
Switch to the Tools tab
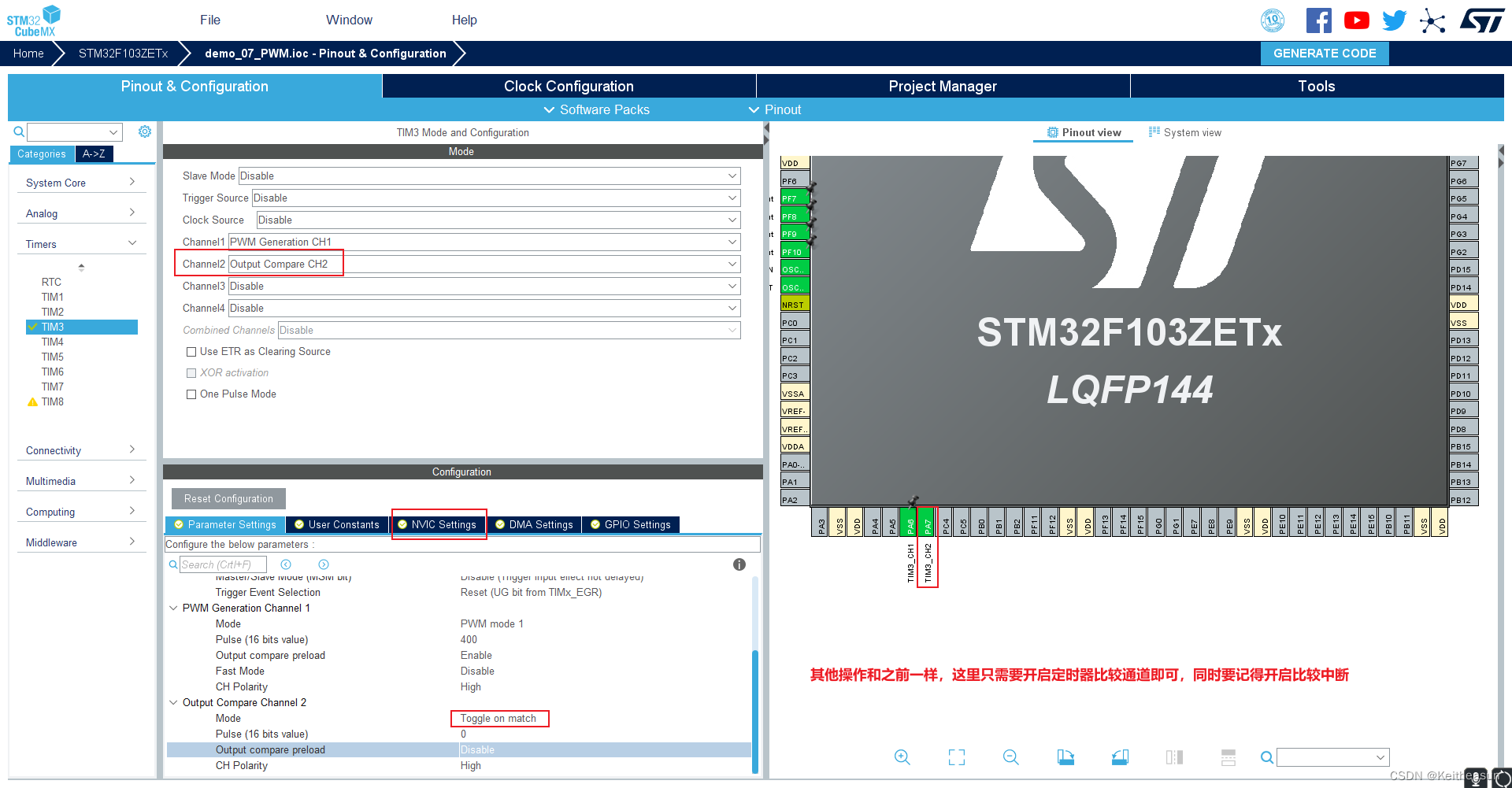[1317, 86]
